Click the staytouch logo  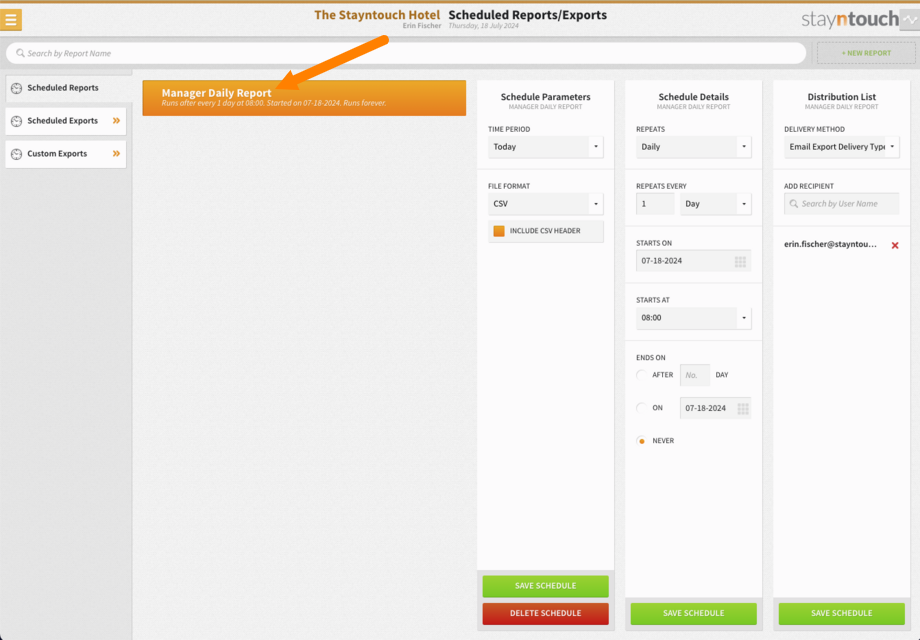850,19
